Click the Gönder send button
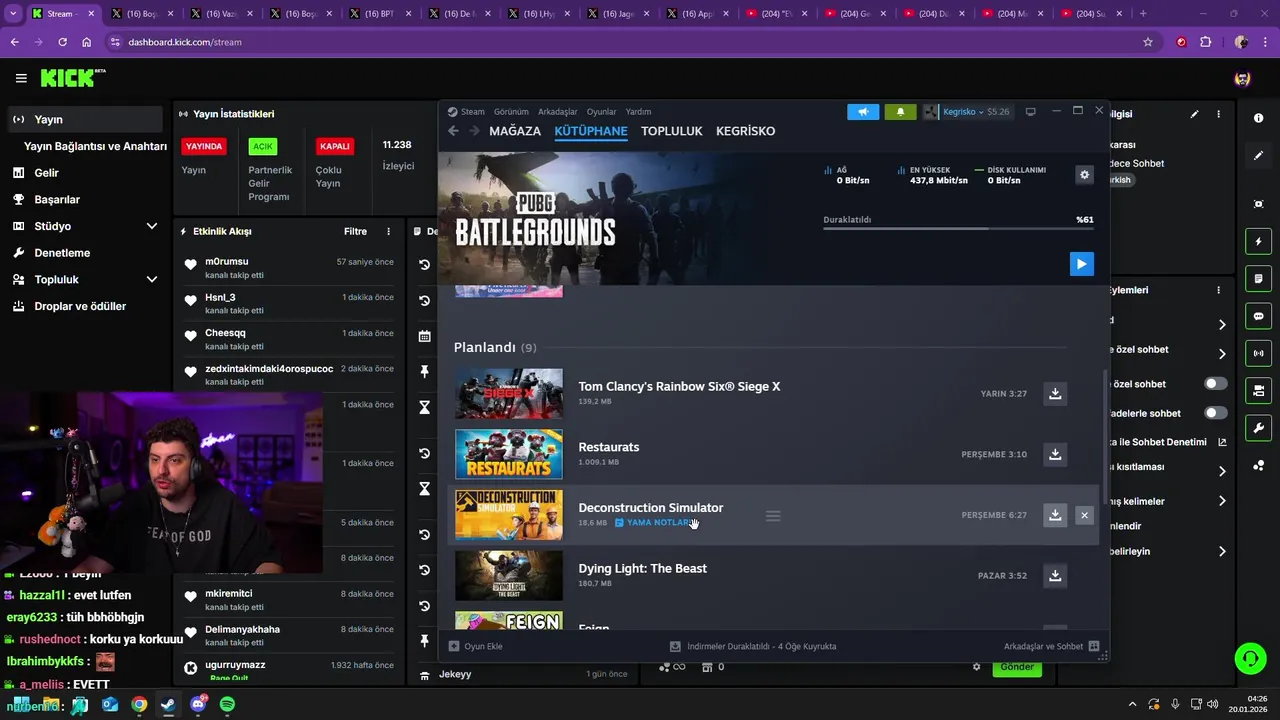This screenshot has height=720, width=1280. click(1017, 667)
